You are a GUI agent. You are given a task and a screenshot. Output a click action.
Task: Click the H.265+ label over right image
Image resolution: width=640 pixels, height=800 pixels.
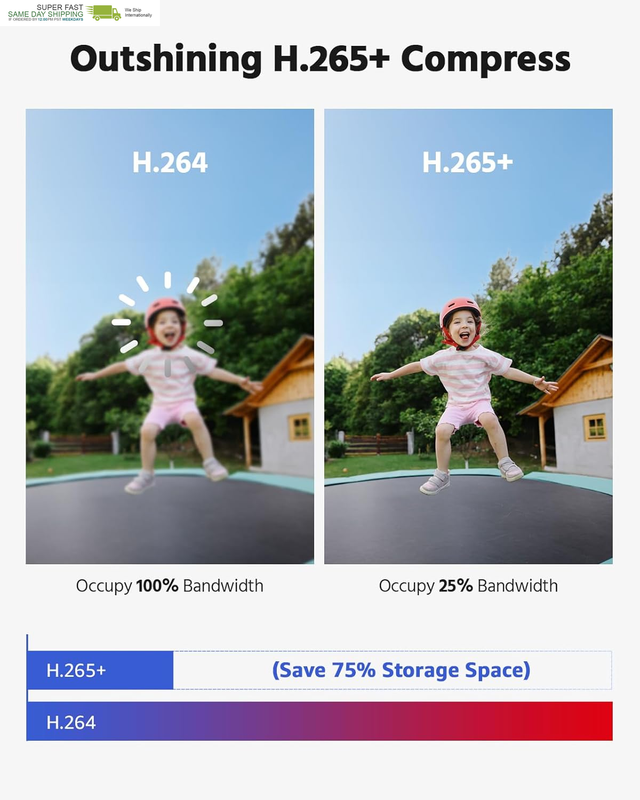(x=467, y=162)
